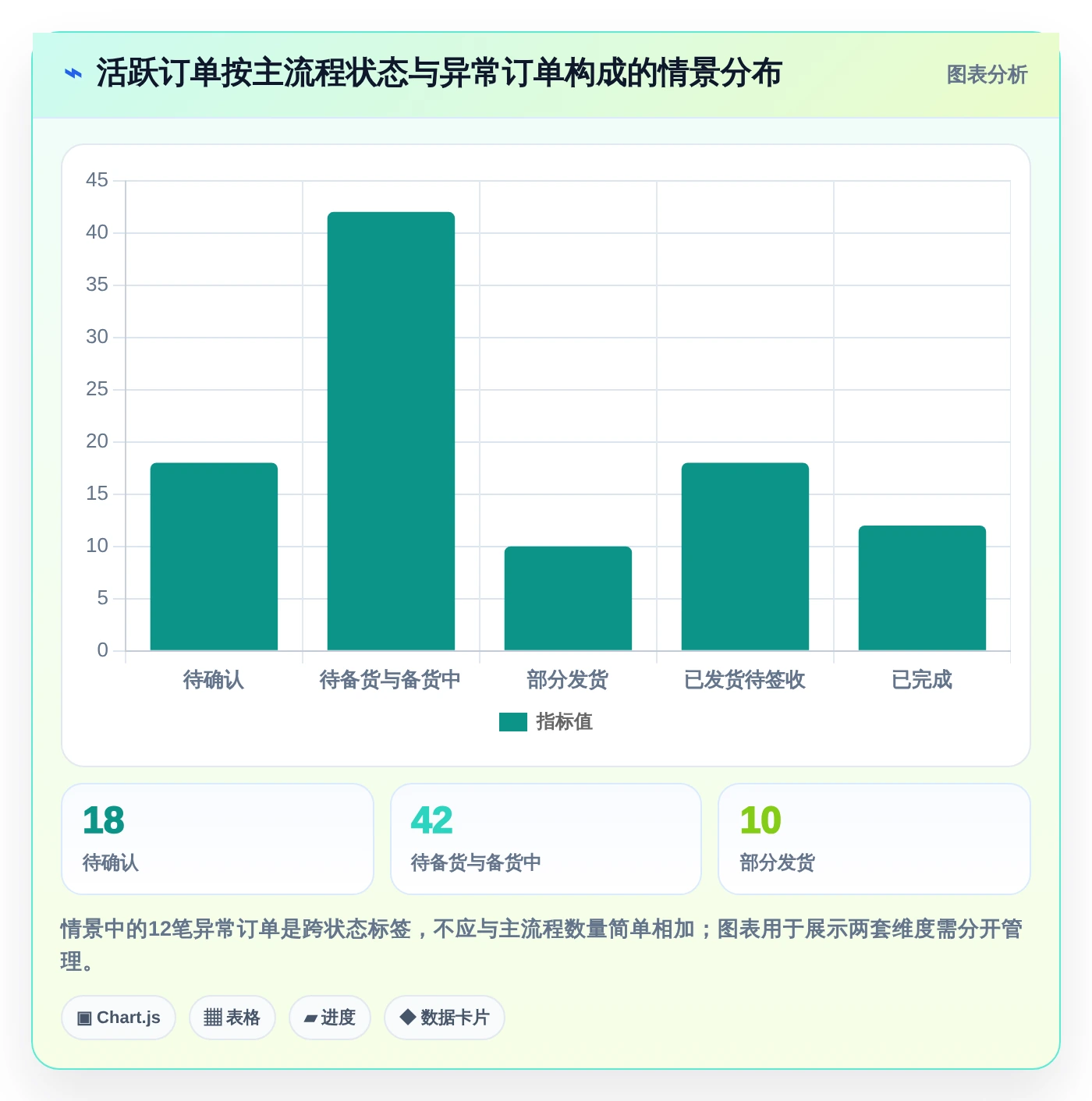Click the square icon in the Chart.js chip
This screenshot has width=1092, height=1101.
[84, 1018]
